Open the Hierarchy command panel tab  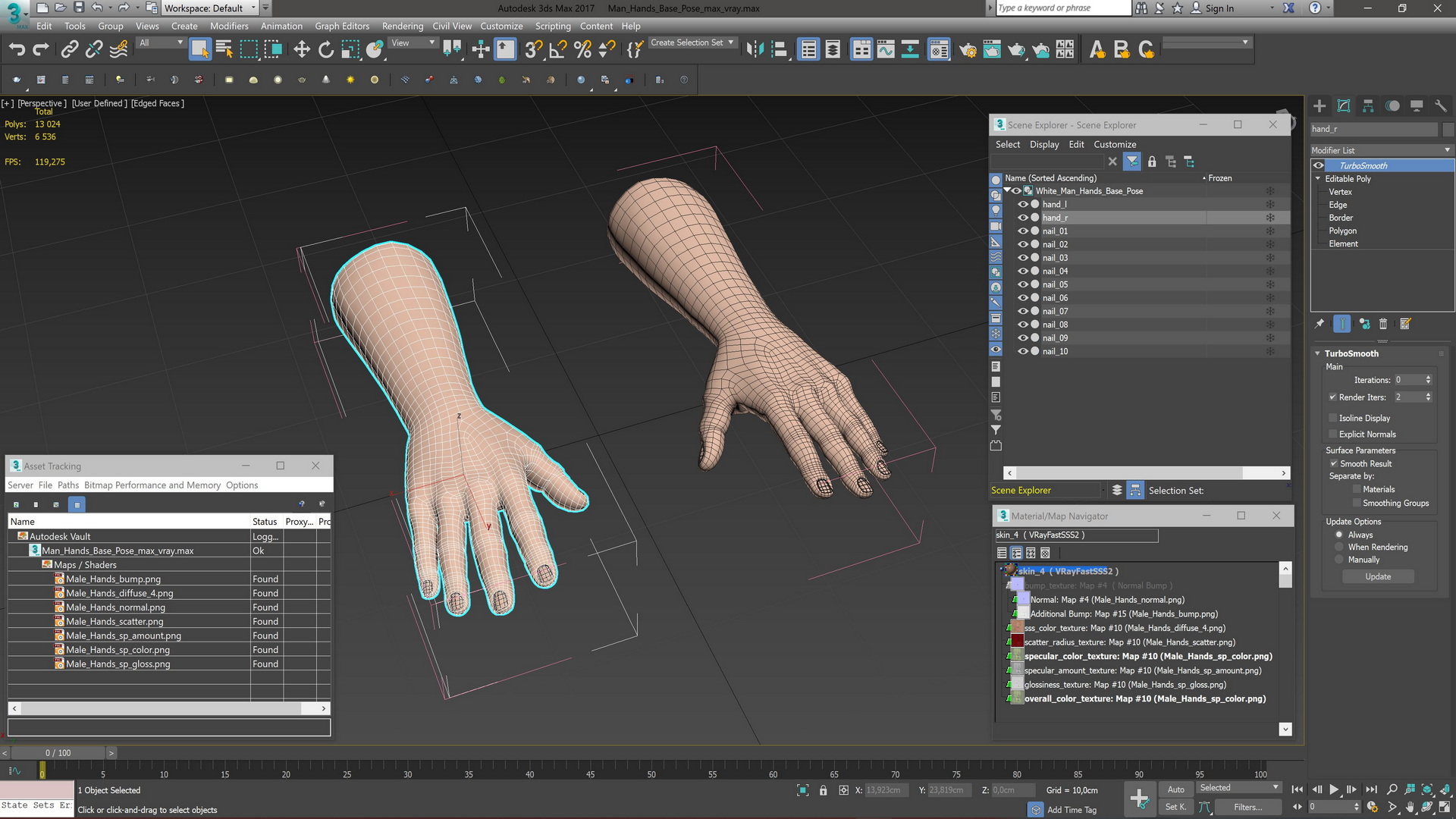click(1368, 106)
